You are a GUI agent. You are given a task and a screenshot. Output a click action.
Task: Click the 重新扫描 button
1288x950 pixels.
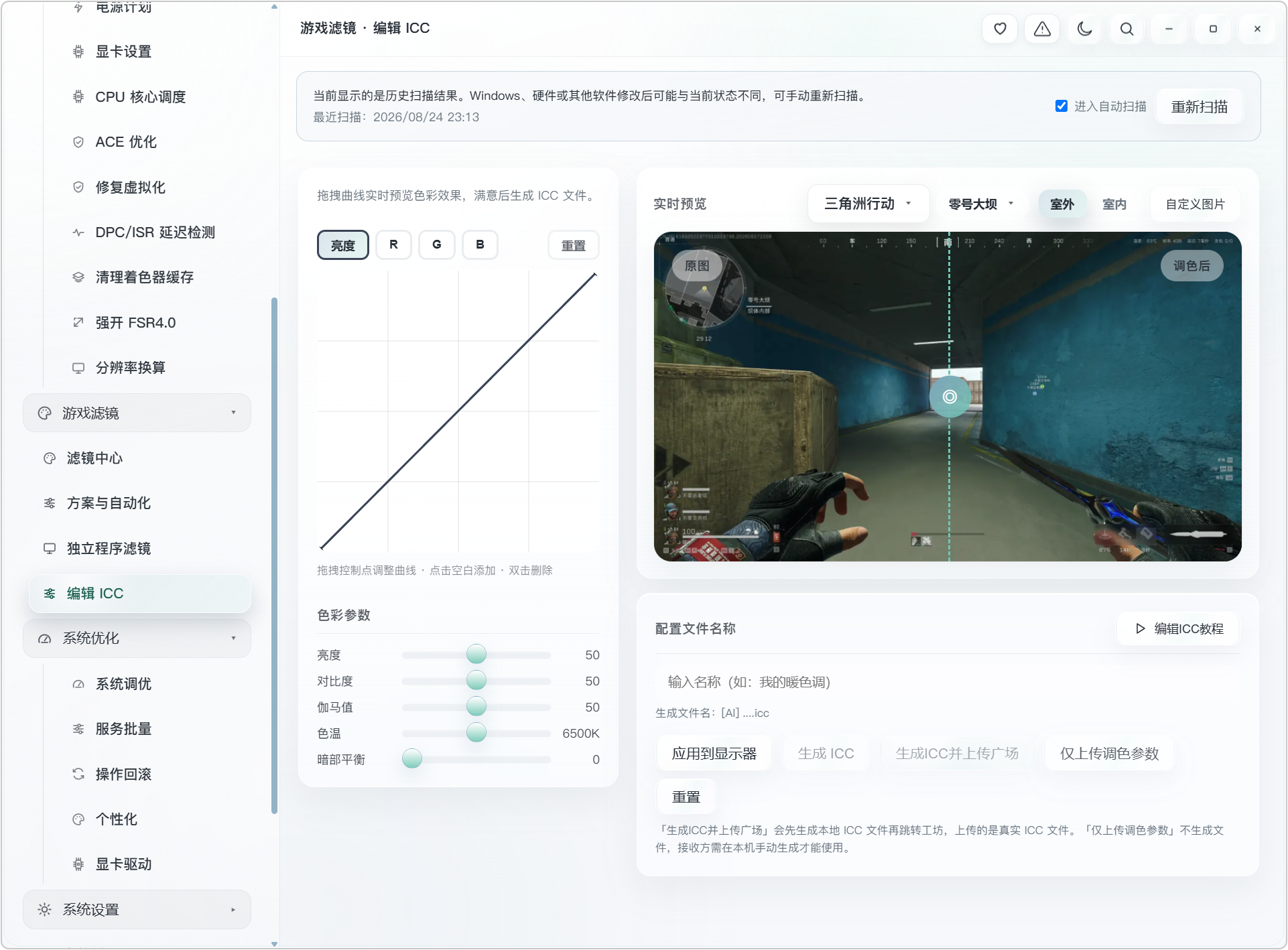pos(1200,107)
